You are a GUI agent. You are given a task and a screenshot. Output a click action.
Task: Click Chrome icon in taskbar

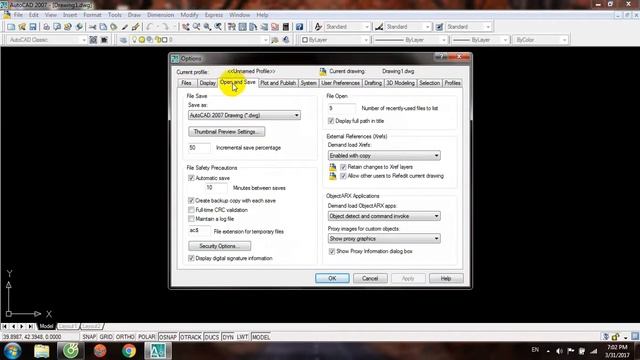tap(129, 351)
